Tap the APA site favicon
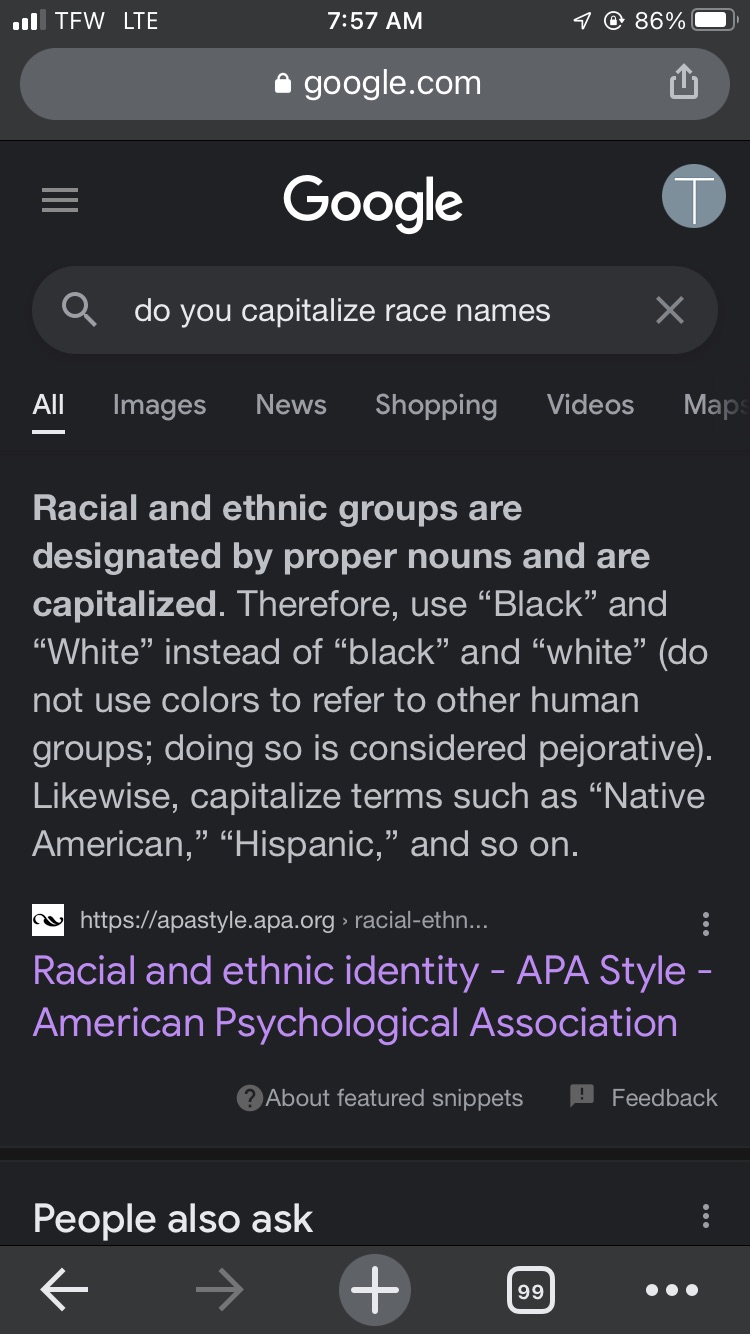This screenshot has width=750, height=1334. (x=49, y=920)
